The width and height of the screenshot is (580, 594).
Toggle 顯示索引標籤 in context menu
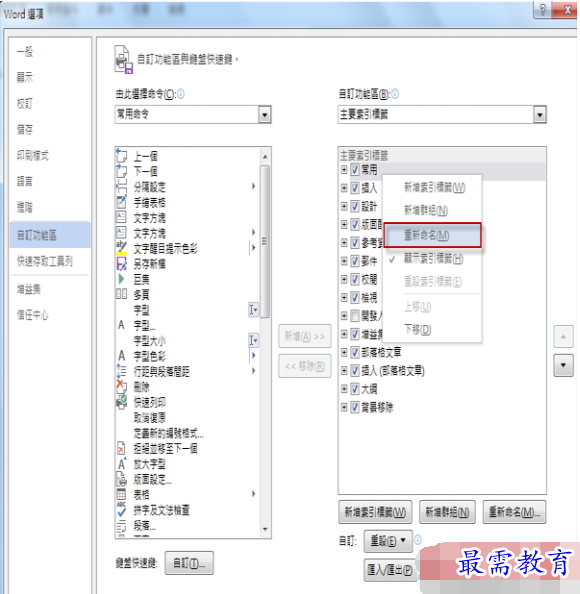[x=433, y=259]
